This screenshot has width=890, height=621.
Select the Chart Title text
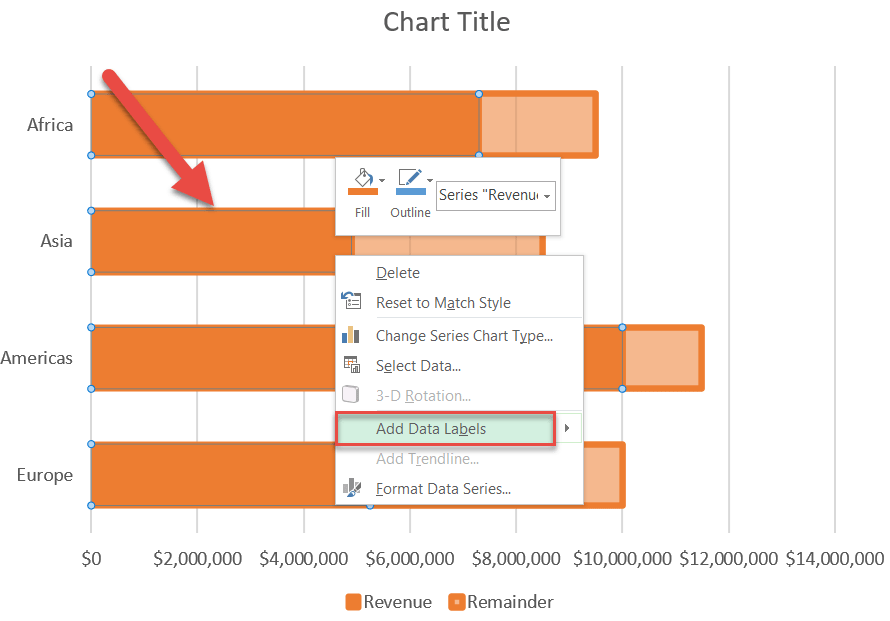447,23
